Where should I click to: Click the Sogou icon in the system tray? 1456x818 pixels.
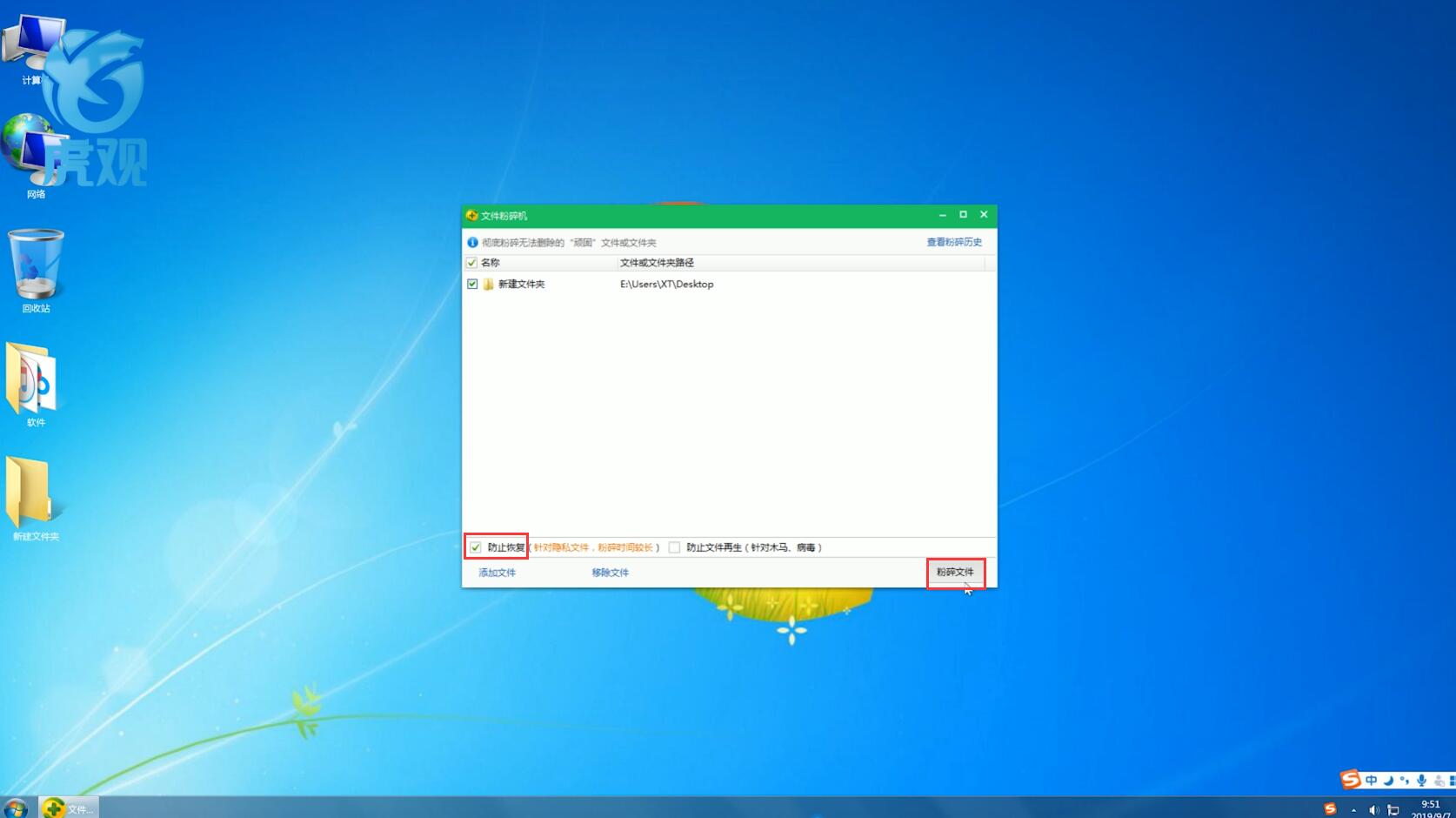coord(1330,809)
